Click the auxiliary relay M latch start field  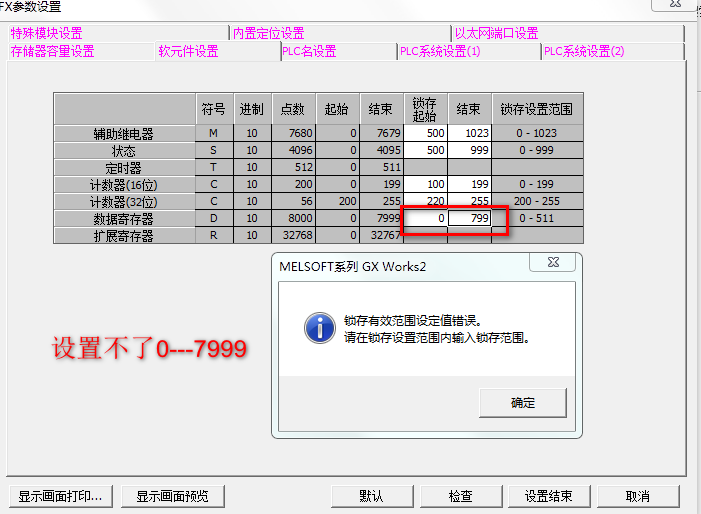point(425,133)
